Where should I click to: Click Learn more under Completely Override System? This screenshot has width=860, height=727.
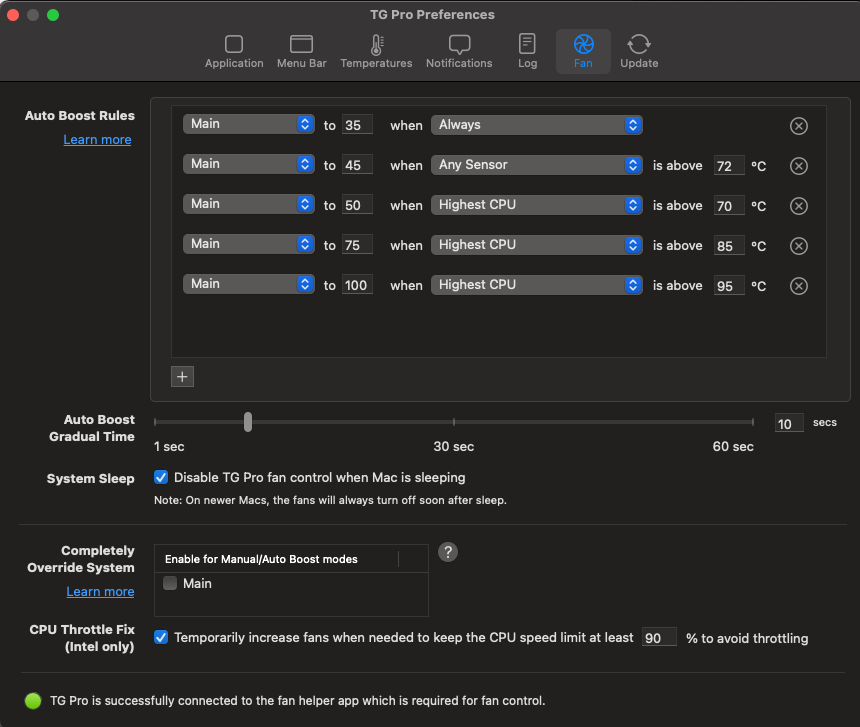click(100, 592)
